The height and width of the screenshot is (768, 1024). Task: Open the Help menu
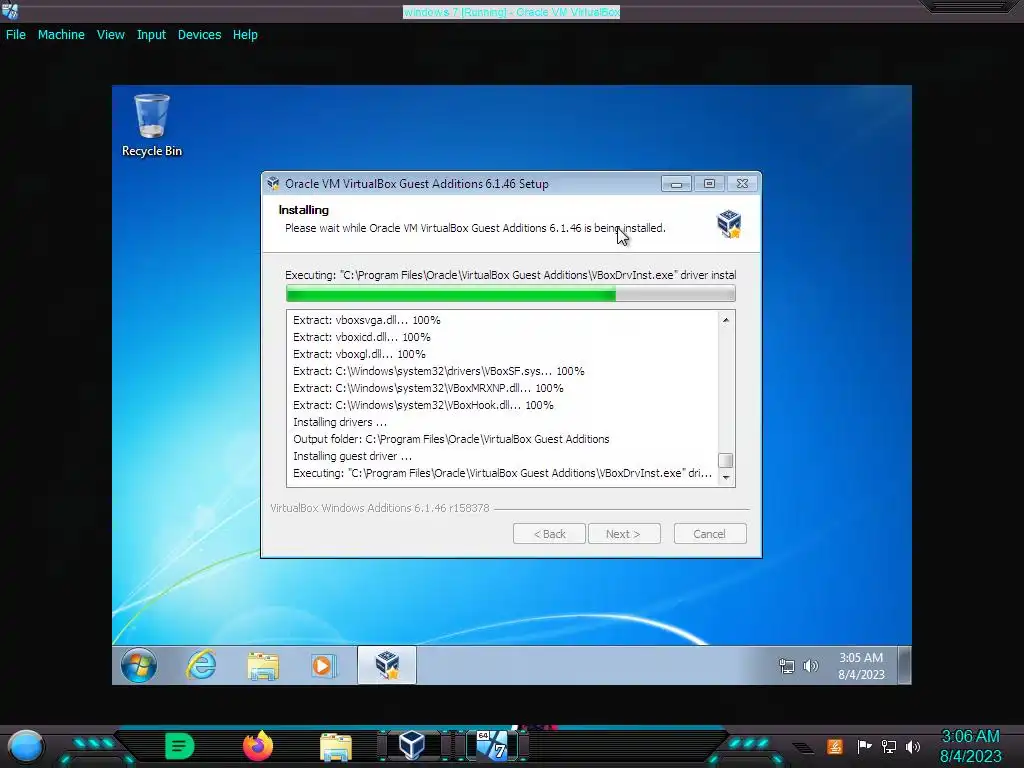[245, 35]
